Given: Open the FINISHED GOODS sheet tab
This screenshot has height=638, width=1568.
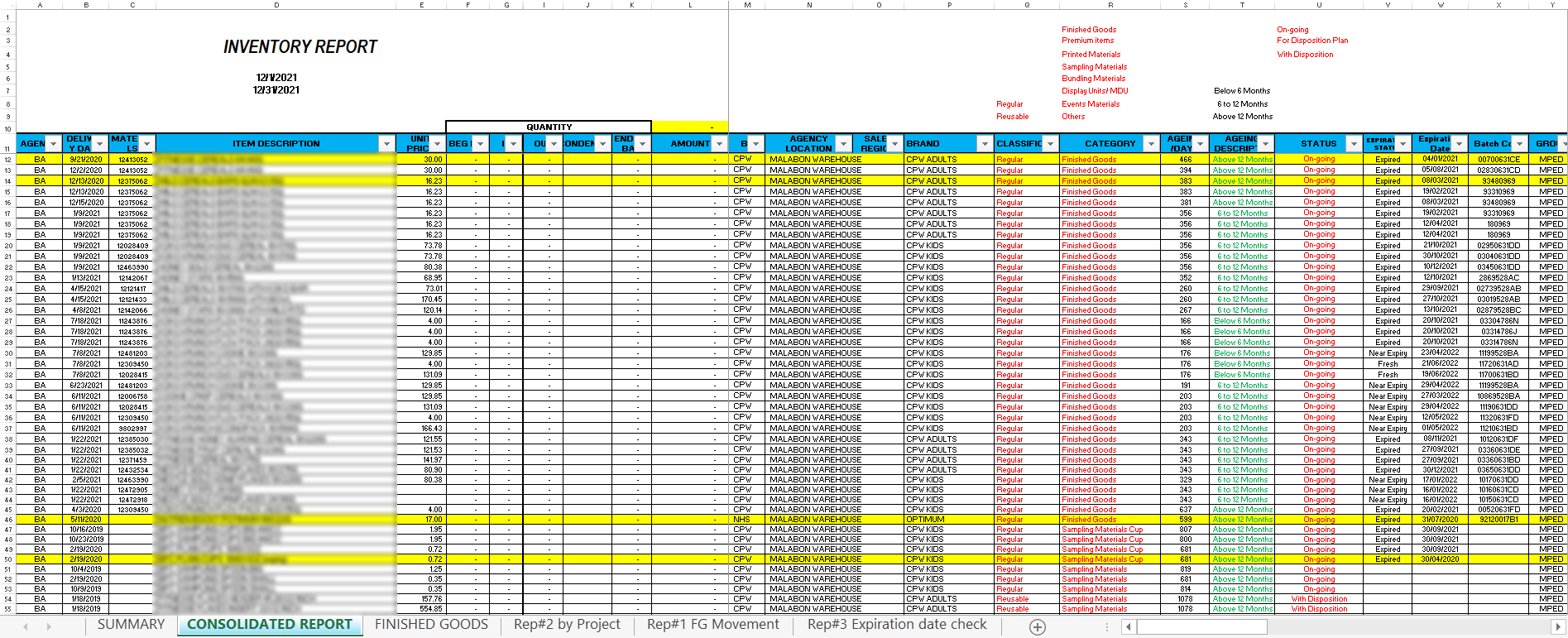Looking at the screenshot, I should tap(431, 625).
